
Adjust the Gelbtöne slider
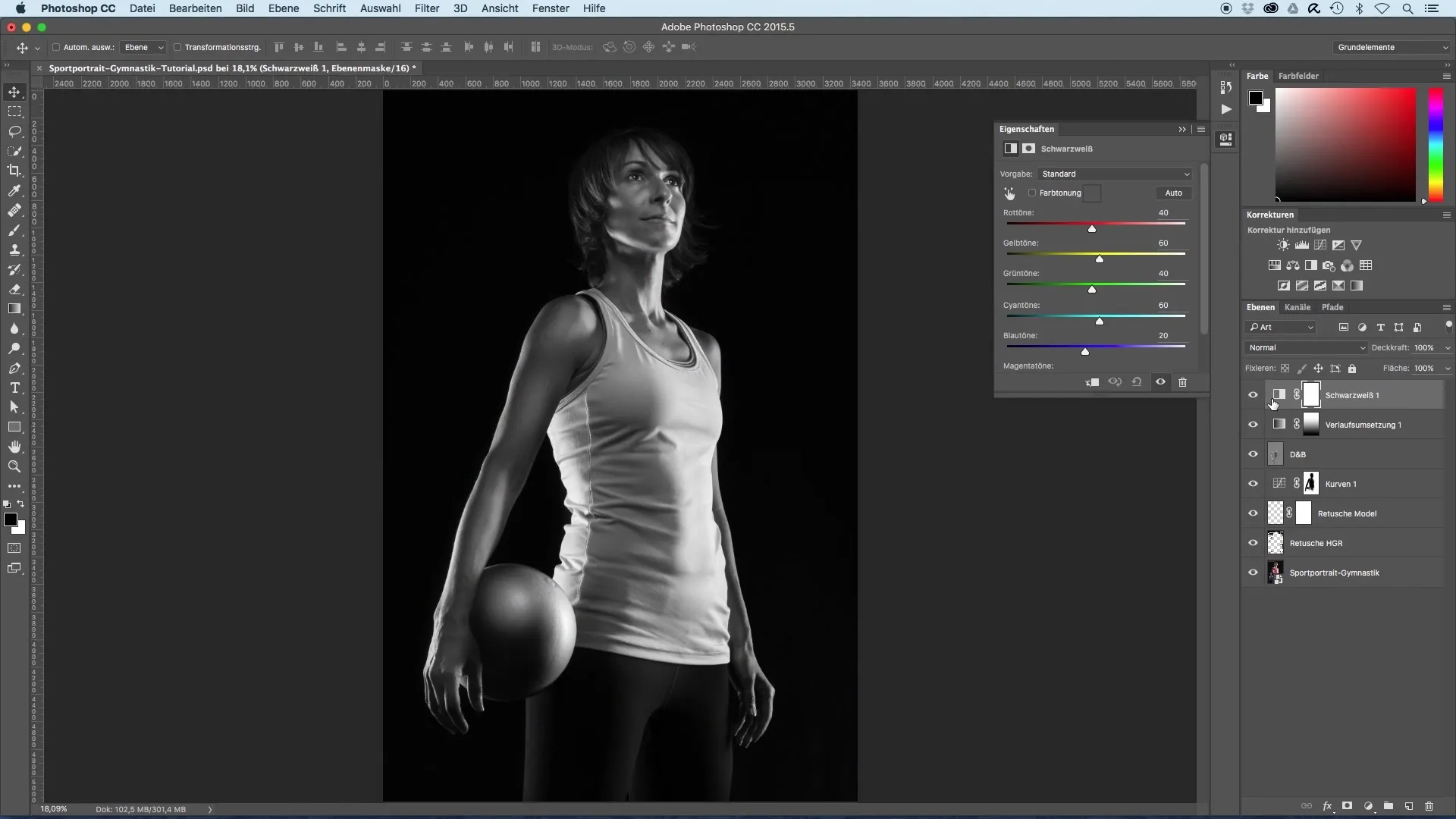pyautogui.click(x=1100, y=259)
